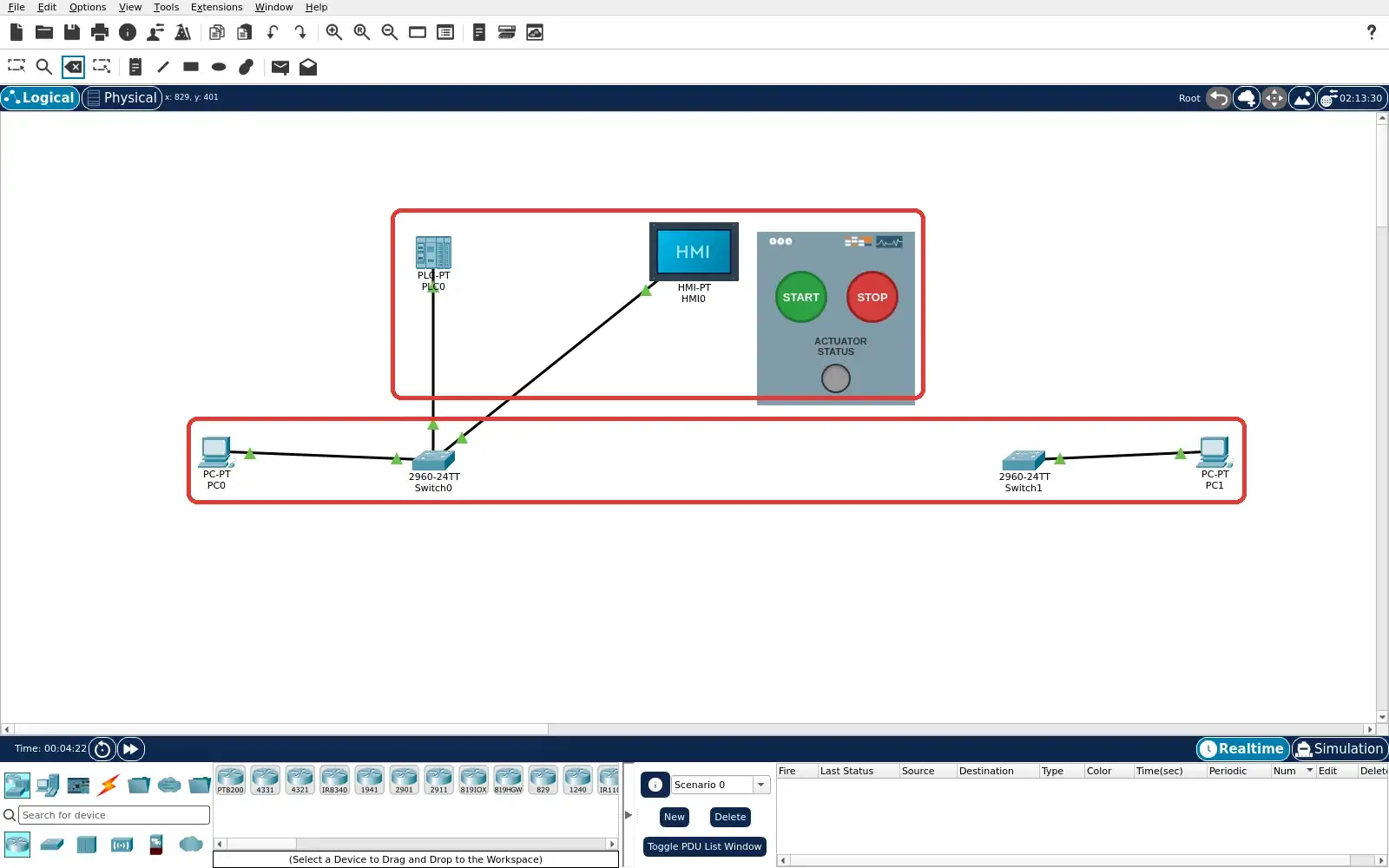This screenshot has width=1389, height=868.
Task: Open the Options menu
Action: [x=88, y=7]
